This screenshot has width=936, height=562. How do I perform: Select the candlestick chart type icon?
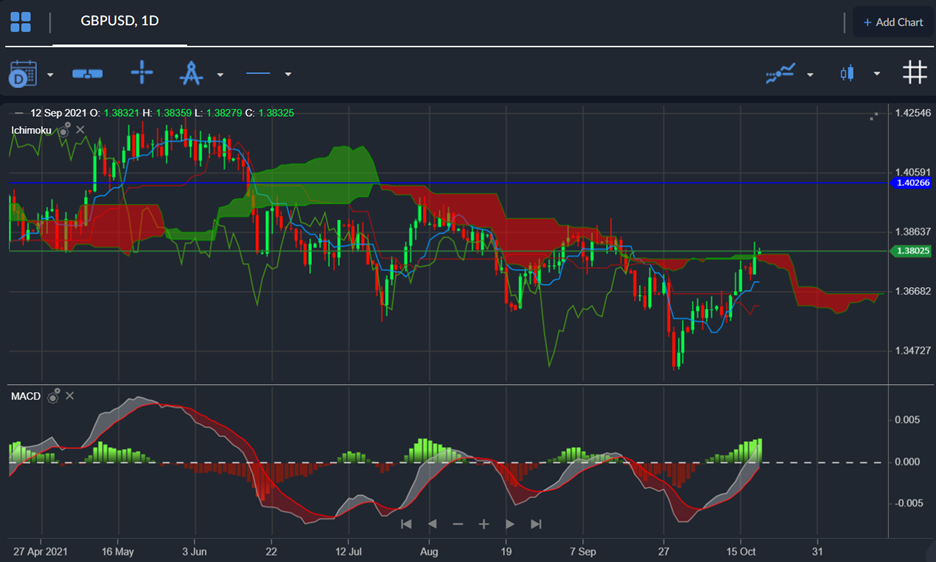pos(847,73)
